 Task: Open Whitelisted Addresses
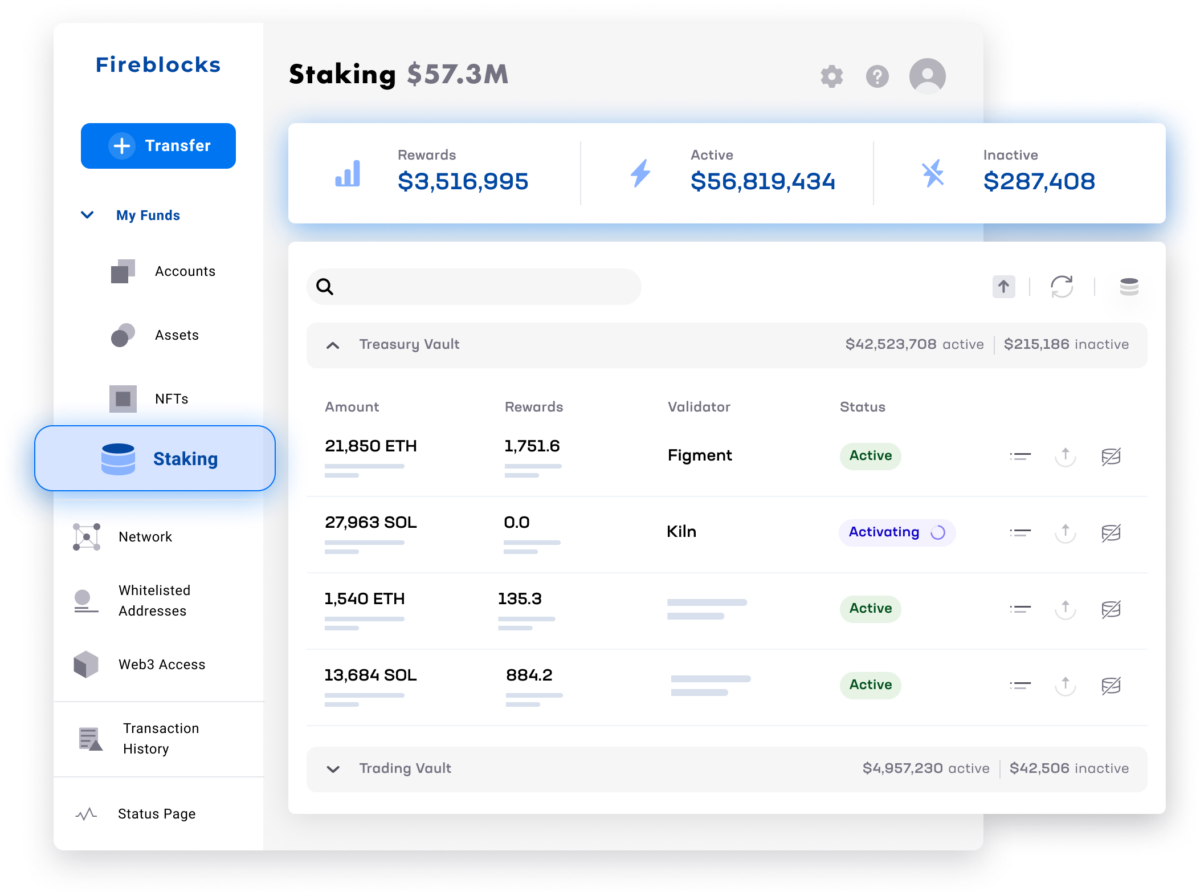pos(154,601)
